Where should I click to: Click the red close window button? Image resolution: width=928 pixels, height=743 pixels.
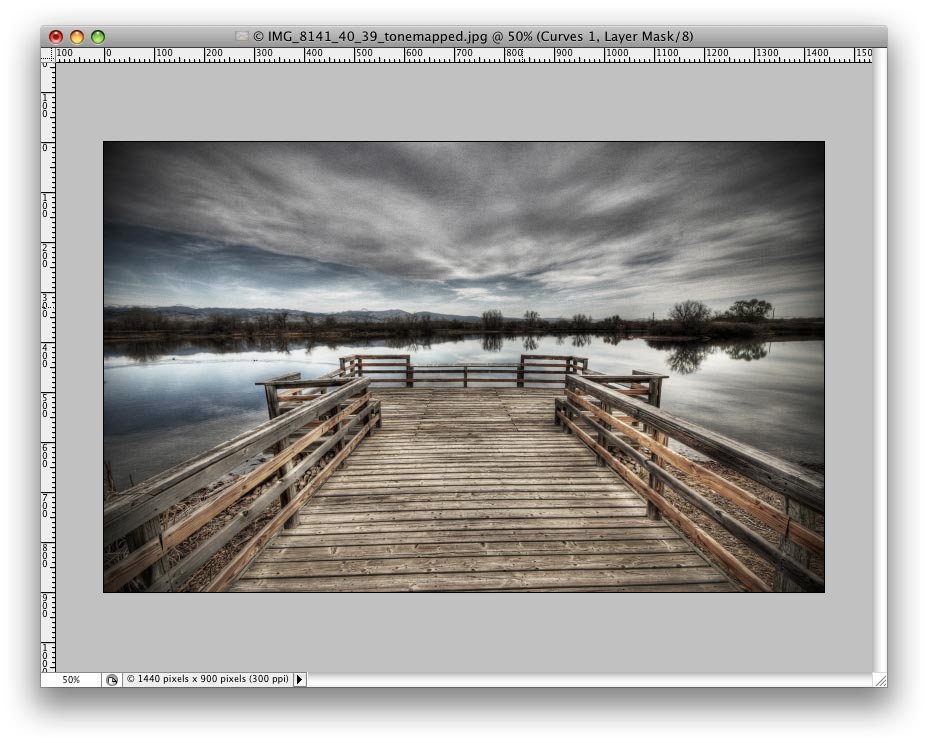point(56,37)
